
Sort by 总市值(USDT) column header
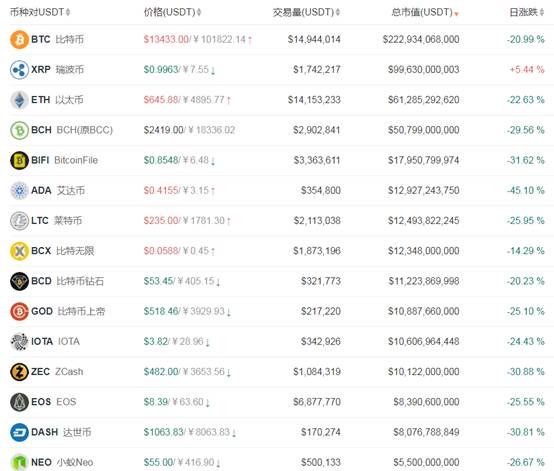(425, 12)
